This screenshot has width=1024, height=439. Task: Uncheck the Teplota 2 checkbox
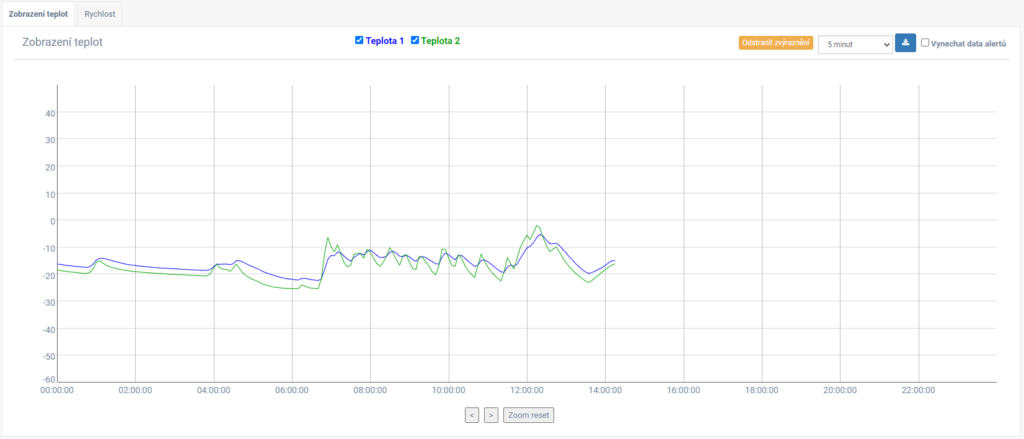point(414,40)
